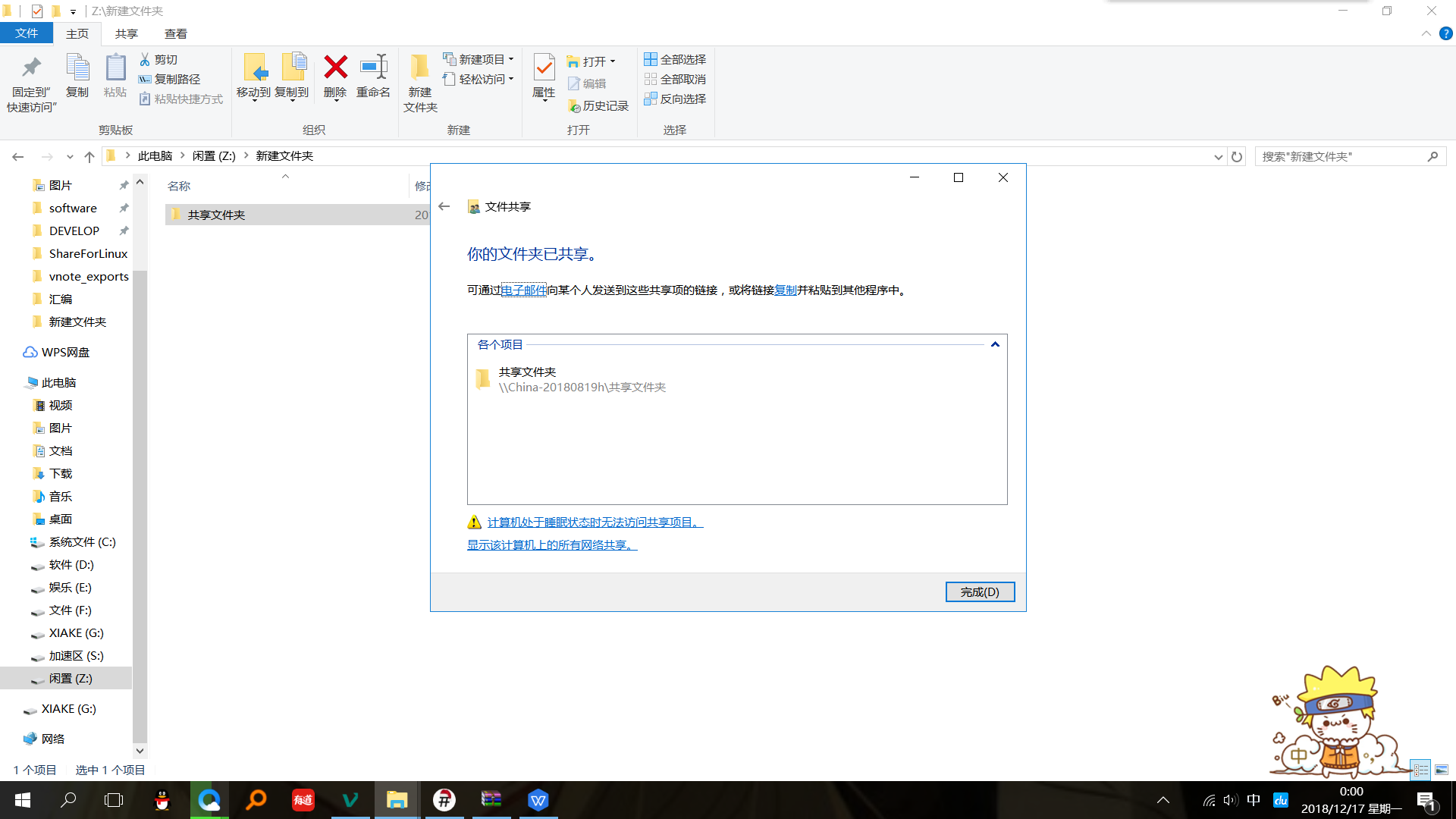The image size is (1456, 819).
Task: Click the Move to icon
Action: pos(254,68)
